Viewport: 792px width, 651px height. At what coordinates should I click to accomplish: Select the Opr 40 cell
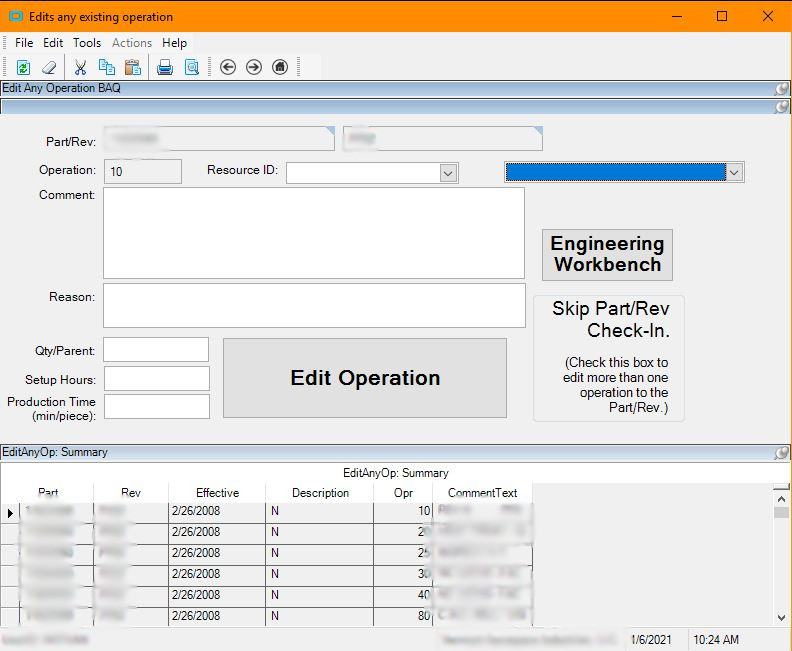[x=403, y=595]
